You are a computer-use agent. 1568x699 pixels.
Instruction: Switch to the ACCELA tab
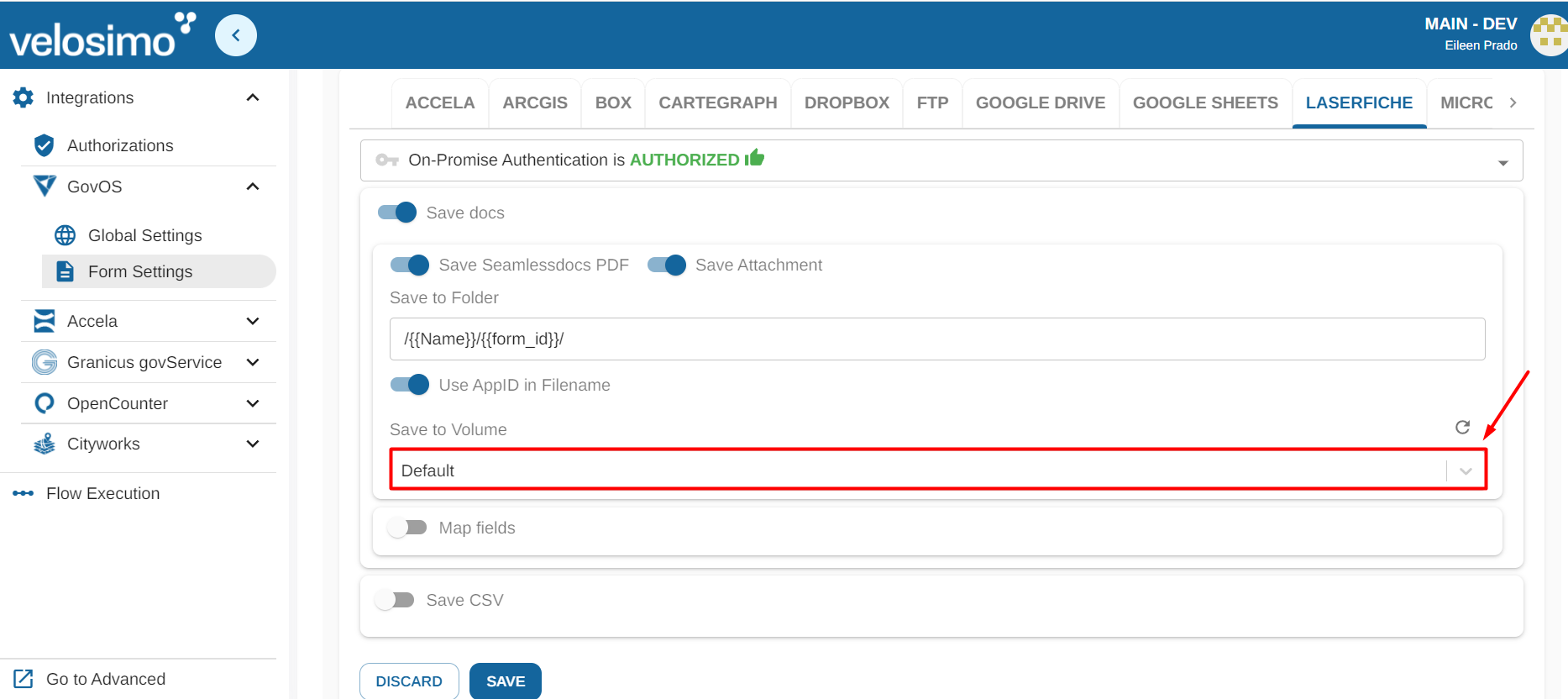coord(440,102)
